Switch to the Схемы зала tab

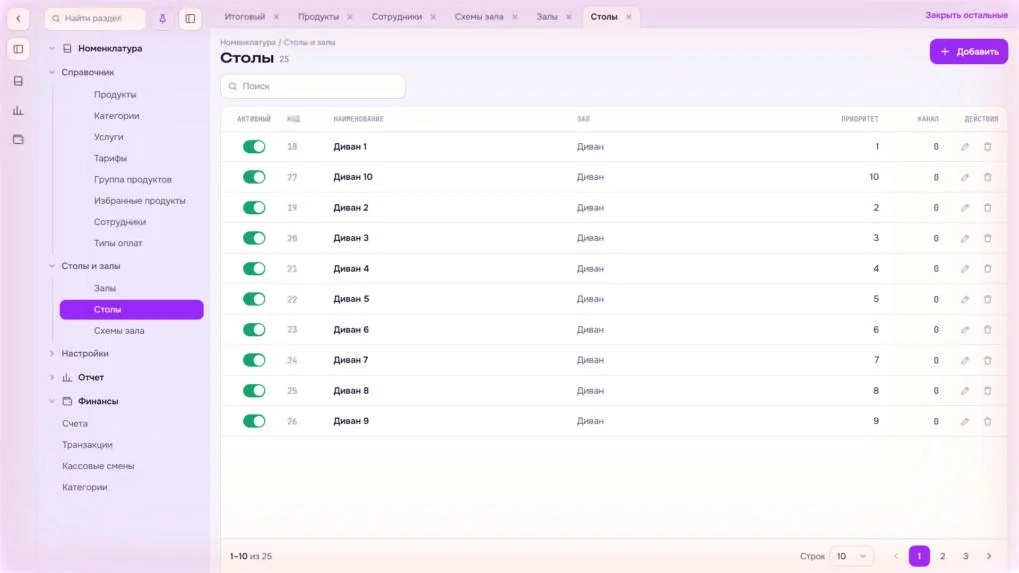479,17
